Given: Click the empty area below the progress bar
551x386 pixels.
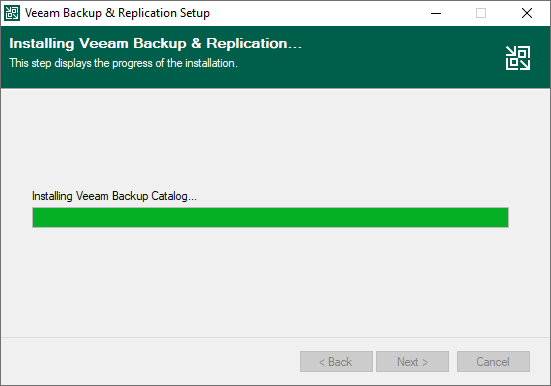Looking at the screenshot, I should [x=276, y=282].
